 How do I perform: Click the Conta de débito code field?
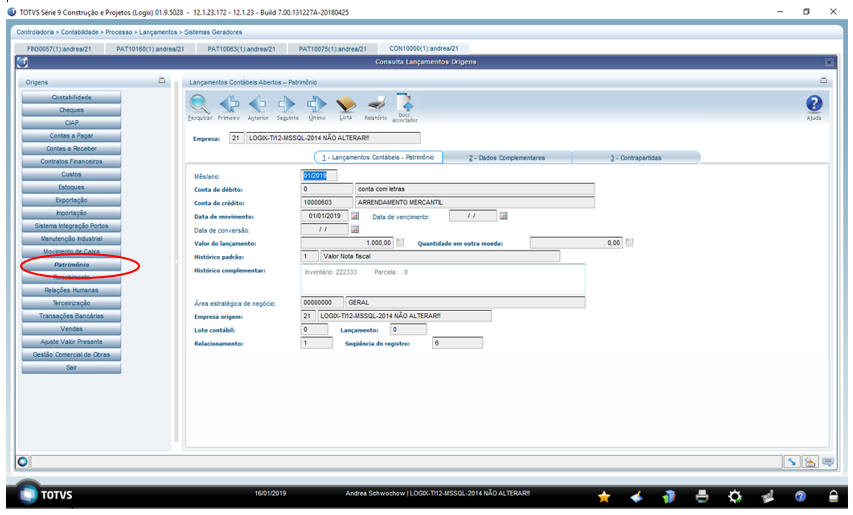tap(326, 189)
